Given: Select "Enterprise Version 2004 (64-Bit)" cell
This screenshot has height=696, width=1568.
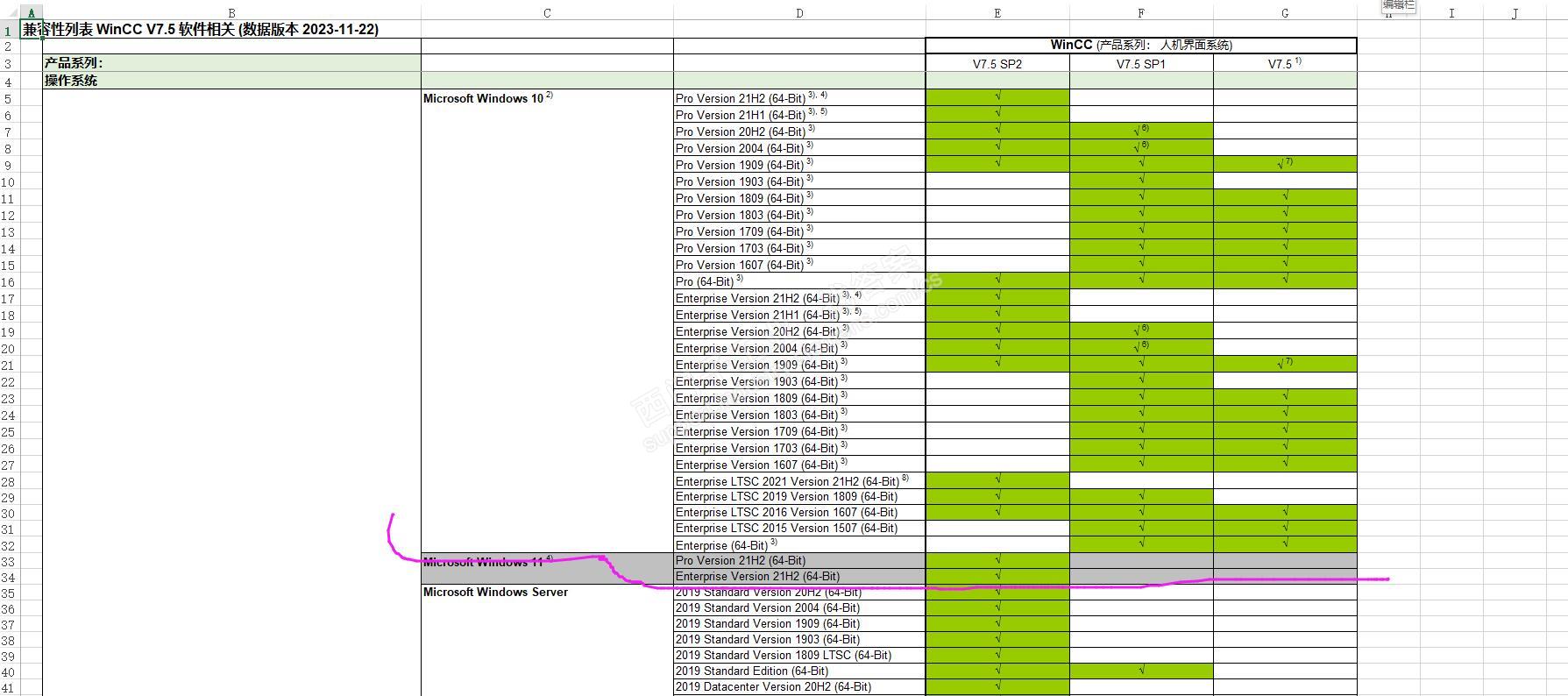Looking at the screenshot, I should [799, 348].
